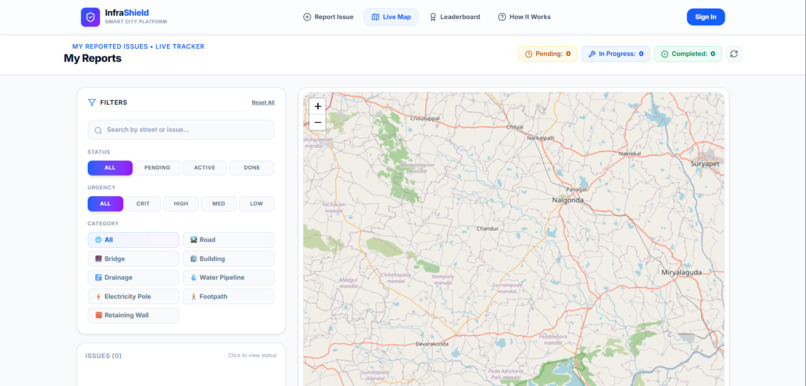Click the InfraShield shield logo icon
The height and width of the screenshot is (386, 806).
(x=90, y=17)
